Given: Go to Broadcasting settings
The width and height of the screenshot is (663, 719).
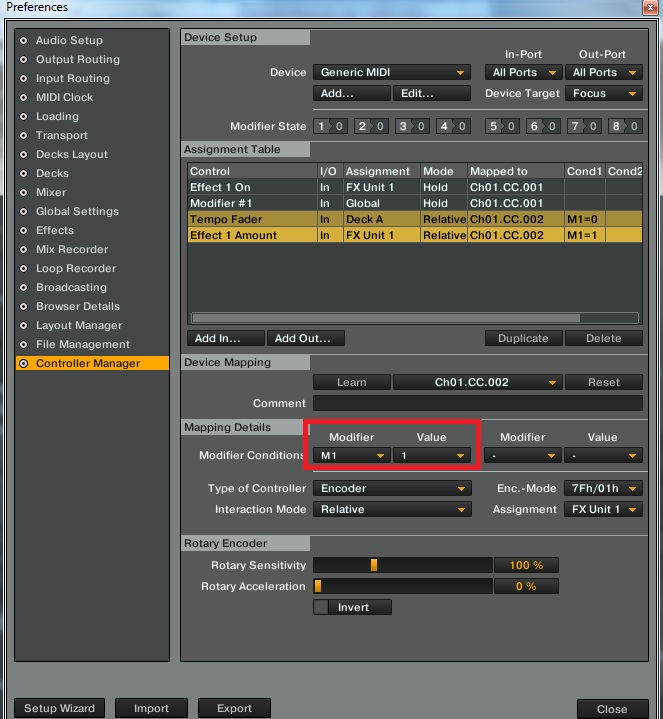Looking at the screenshot, I should pyautogui.click(x=71, y=288).
